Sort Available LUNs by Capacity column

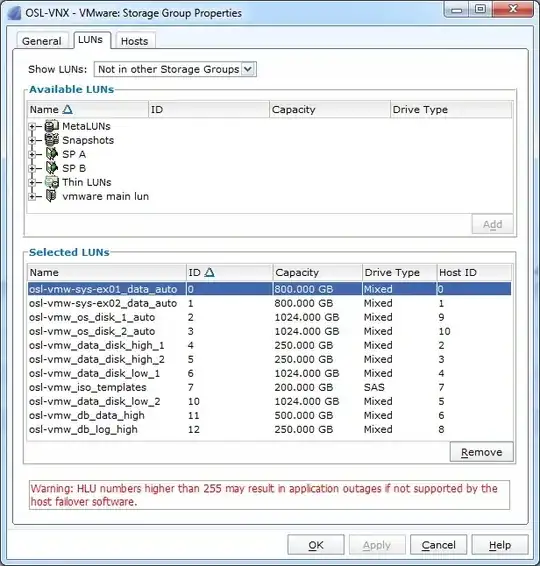pyautogui.click(x=329, y=109)
